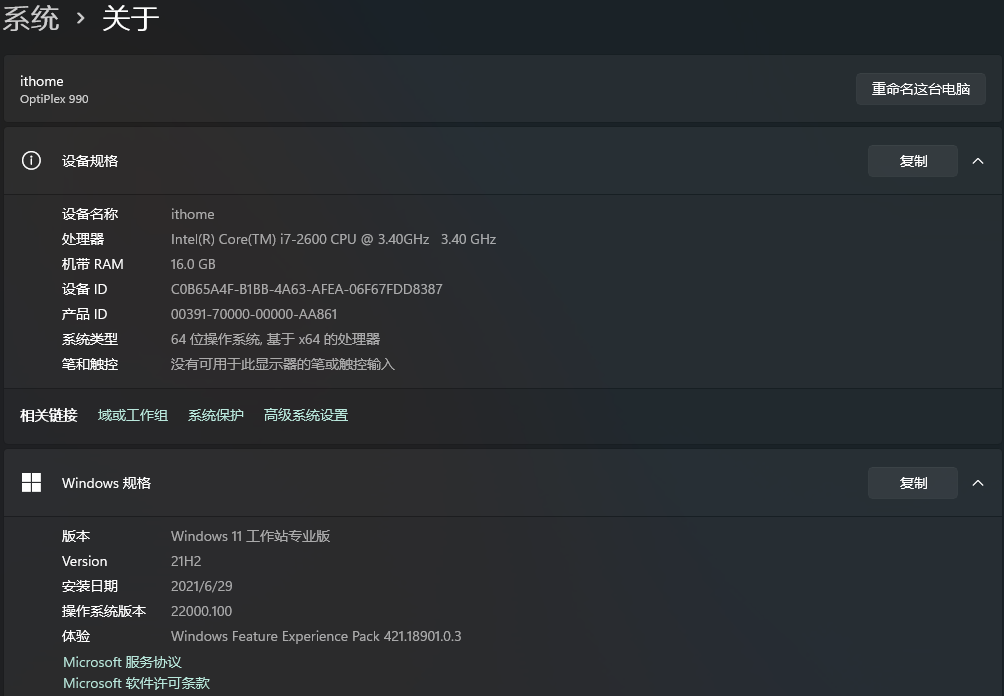Select Windows Feature Experience Pack 421.18901.0.3 value
The width and height of the screenshot is (1004, 696).
tap(316, 636)
